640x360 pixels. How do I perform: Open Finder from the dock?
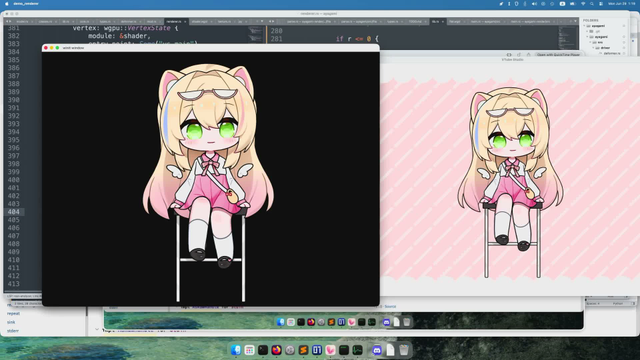coord(236,350)
